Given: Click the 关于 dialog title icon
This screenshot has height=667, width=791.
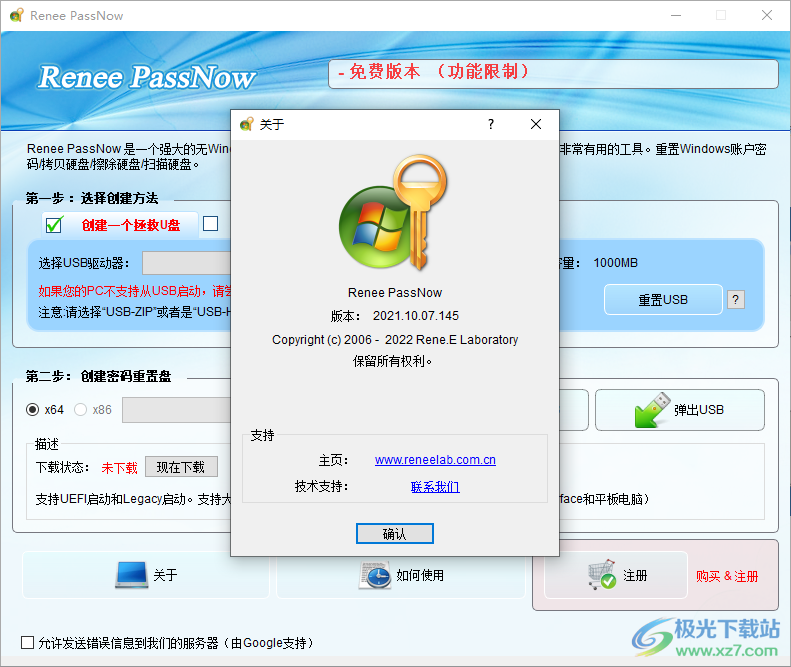Looking at the screenshot, I should tap(246, 124).
